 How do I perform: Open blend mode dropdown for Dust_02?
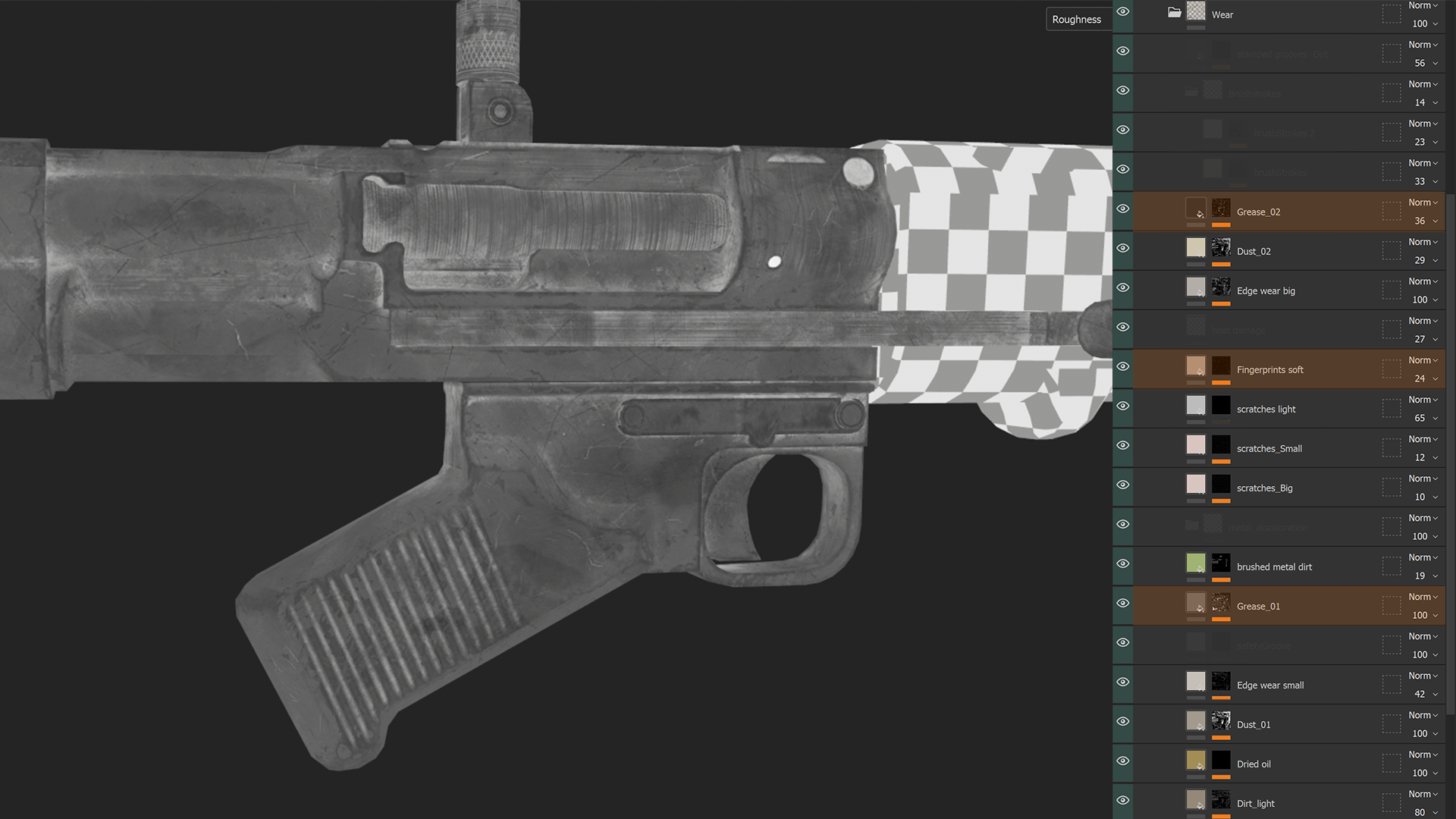tap(1423, 242)
